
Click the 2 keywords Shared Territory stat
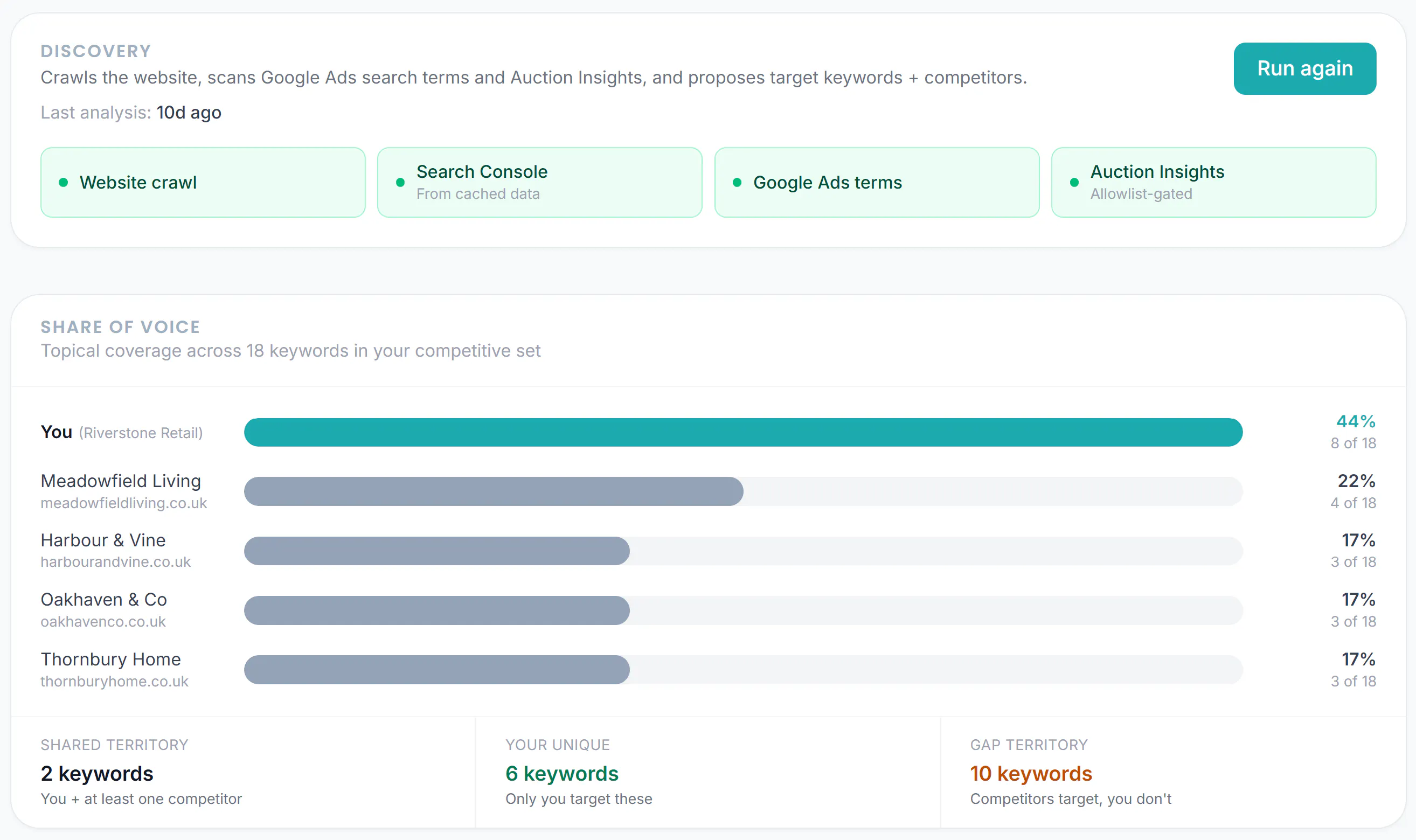97,773
